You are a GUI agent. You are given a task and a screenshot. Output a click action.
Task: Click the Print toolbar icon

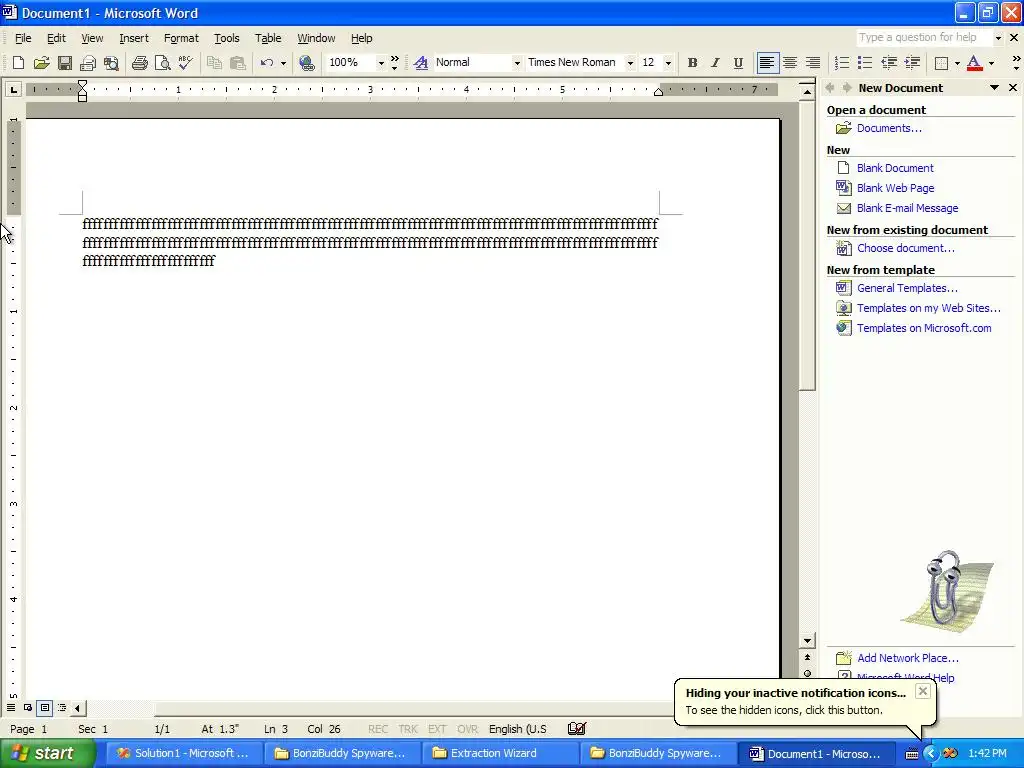[x=140, y=63]
